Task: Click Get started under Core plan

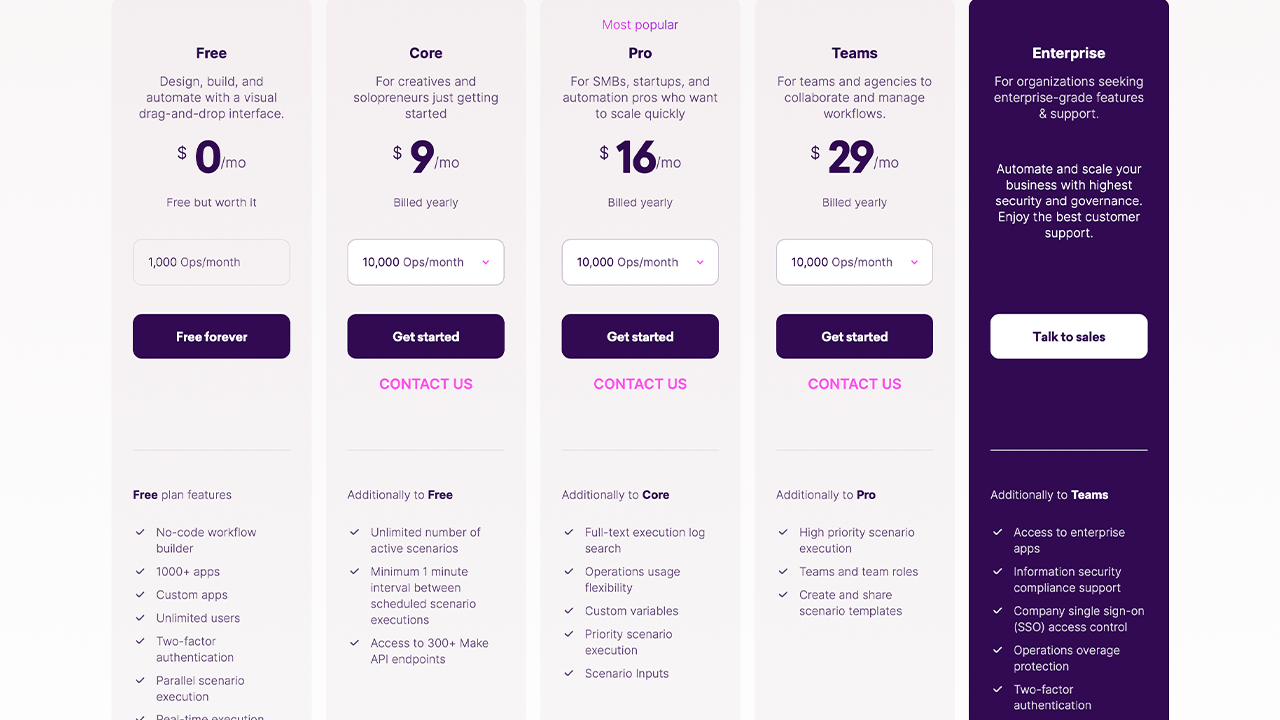Action: coord(426,337)
